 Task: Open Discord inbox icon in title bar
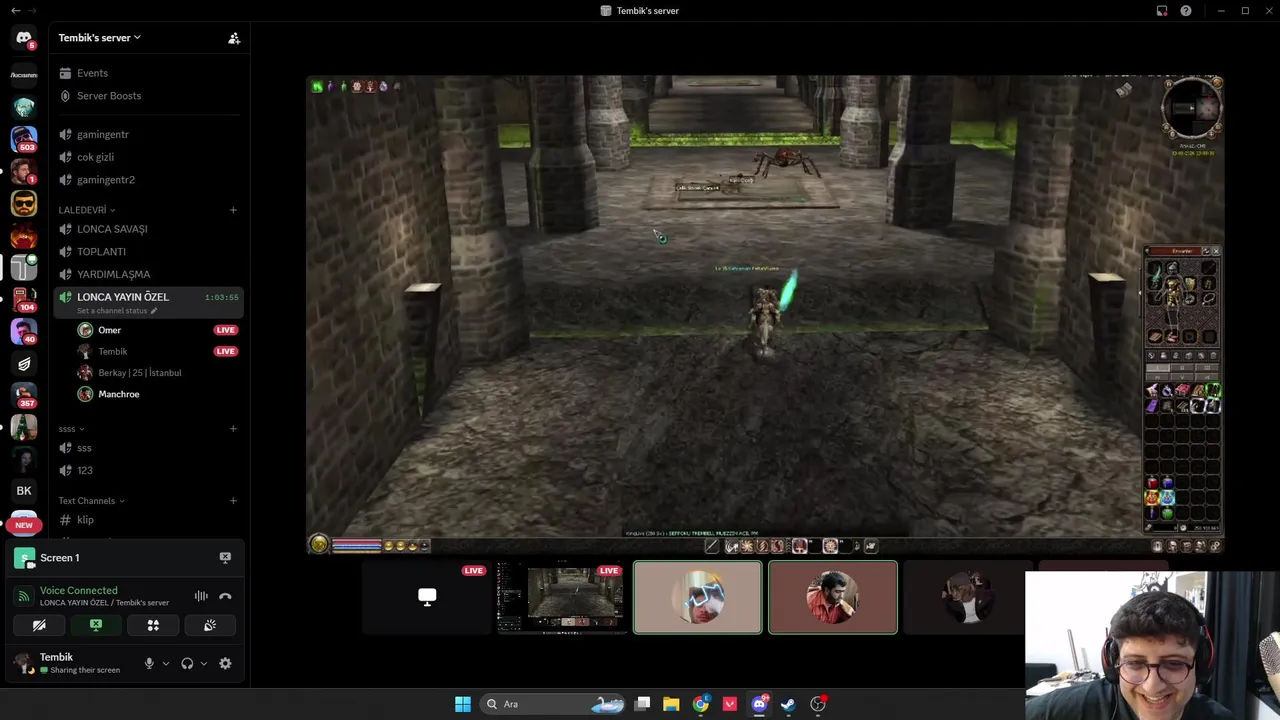(x=1162, y=11)
